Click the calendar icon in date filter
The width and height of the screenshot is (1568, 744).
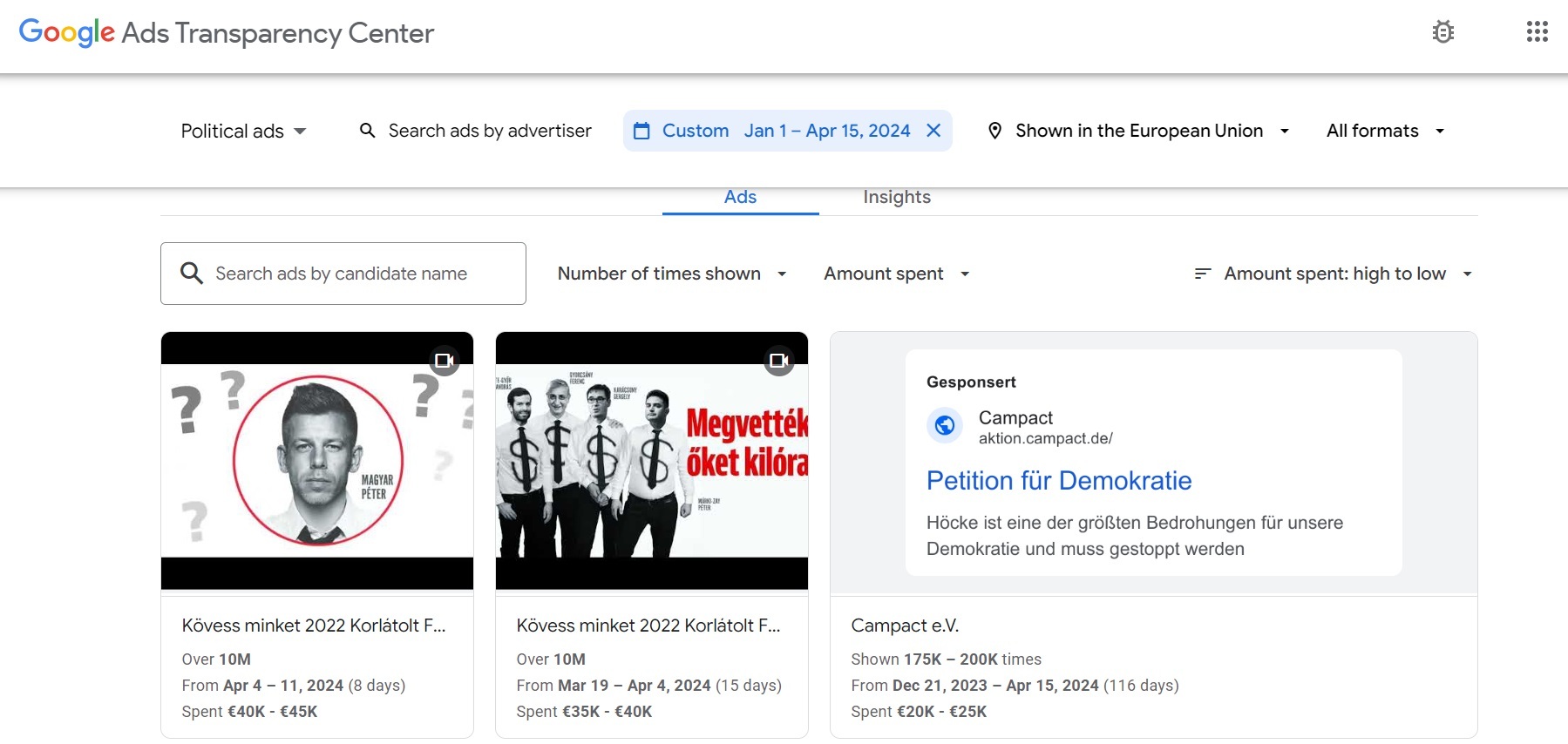point(641,131)
